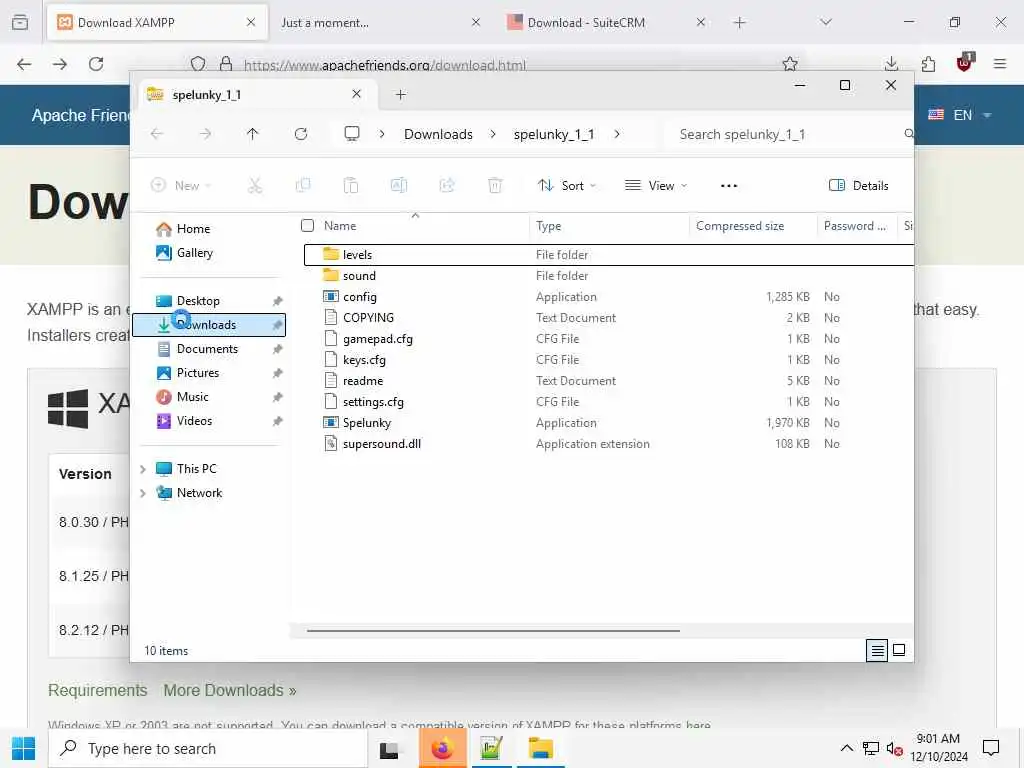This screenshot has width=1024, height=768.
Task: Open the EN language dropdown on the webpage
Action: 959,115
